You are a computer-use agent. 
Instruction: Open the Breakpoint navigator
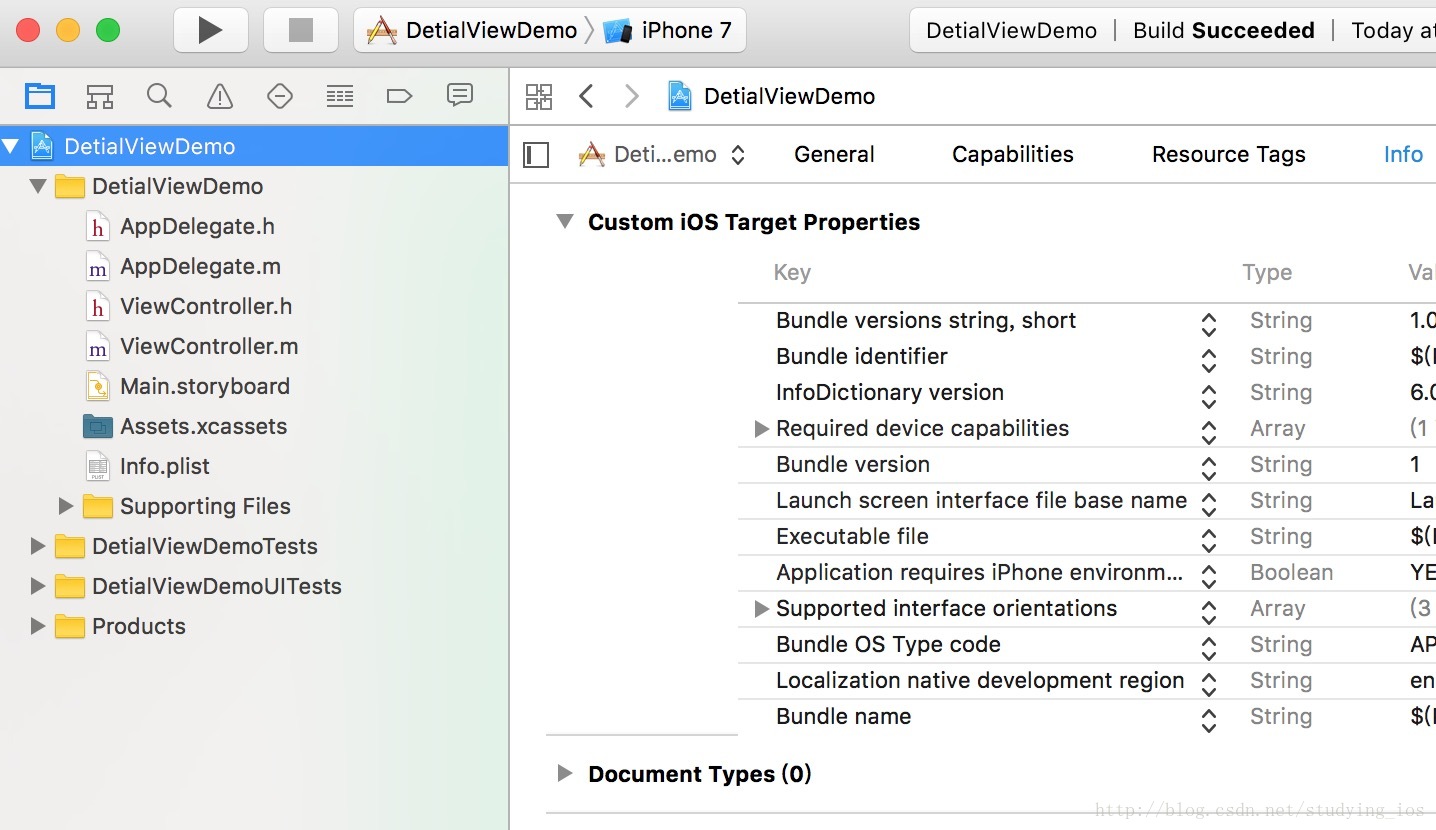(x=399, y=96)
